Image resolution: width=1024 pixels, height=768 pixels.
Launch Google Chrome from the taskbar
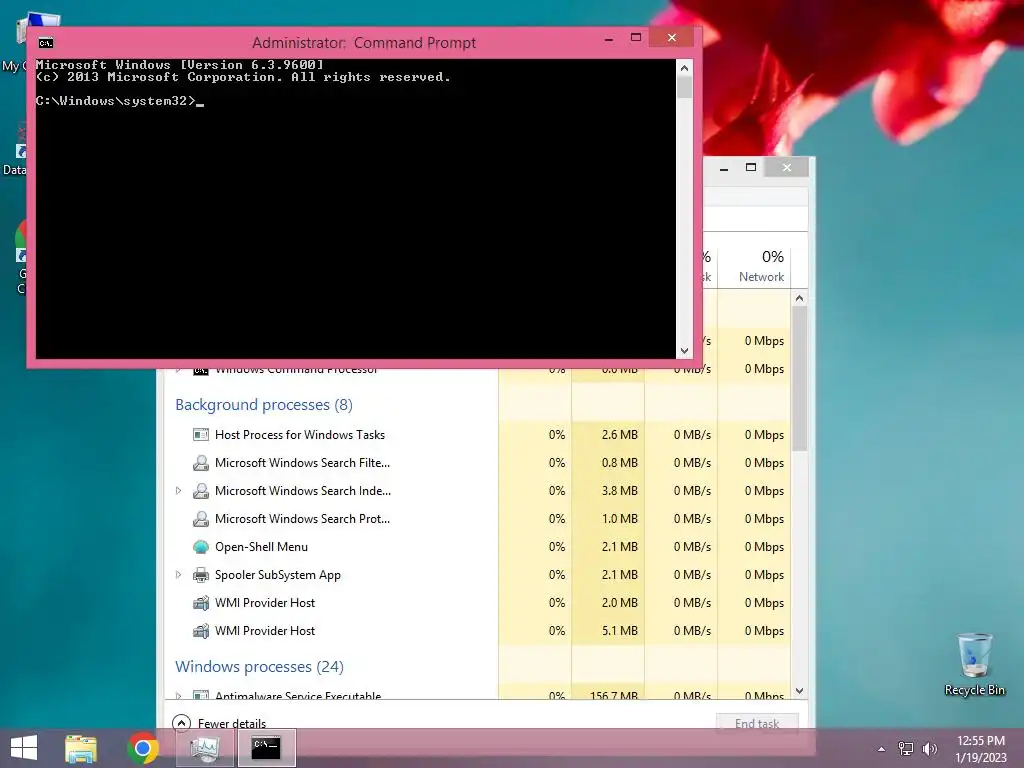tap(142, 748)
